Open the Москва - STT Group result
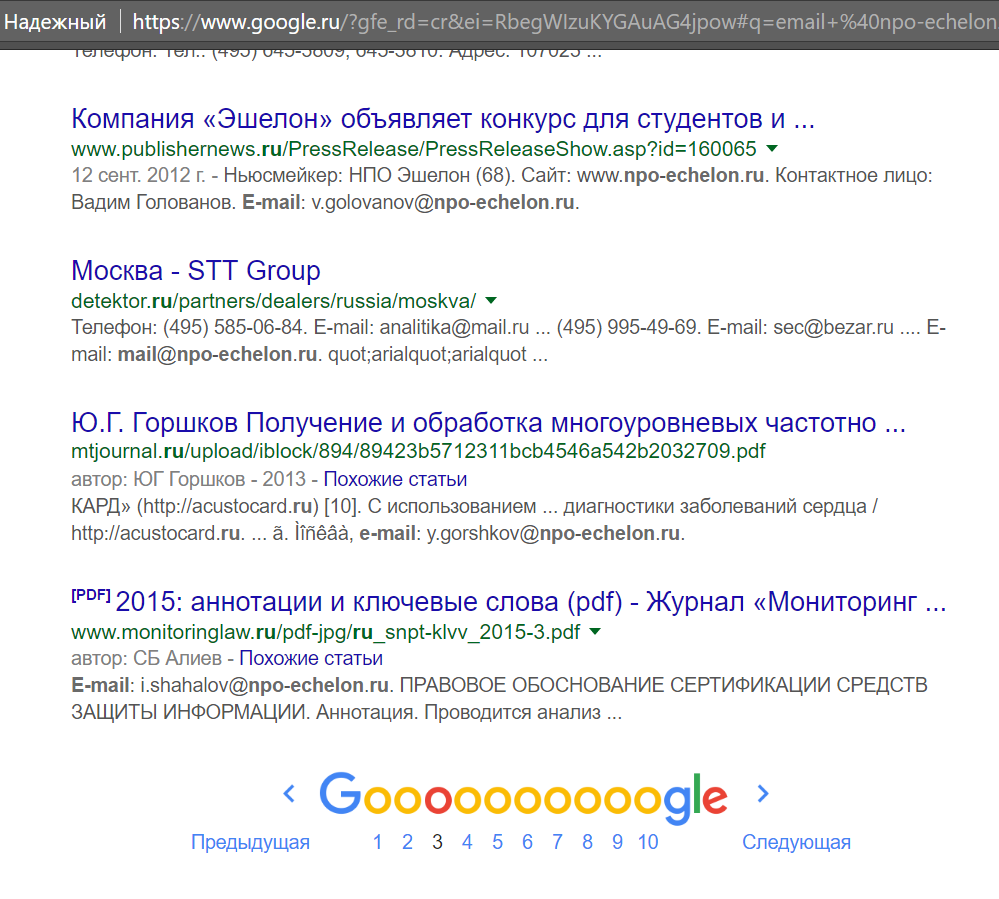 click(x=196, y=271)
